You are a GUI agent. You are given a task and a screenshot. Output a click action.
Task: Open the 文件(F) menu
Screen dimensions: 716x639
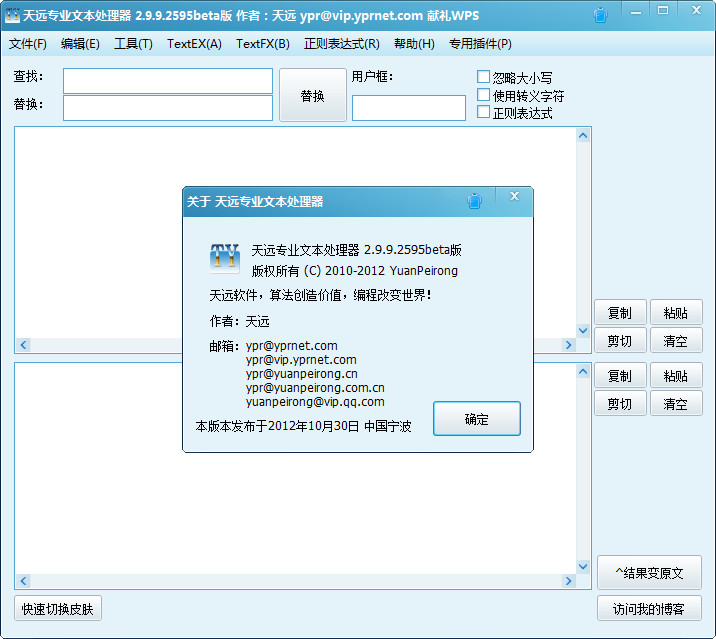pyautogui.click(x=28, y=44)
